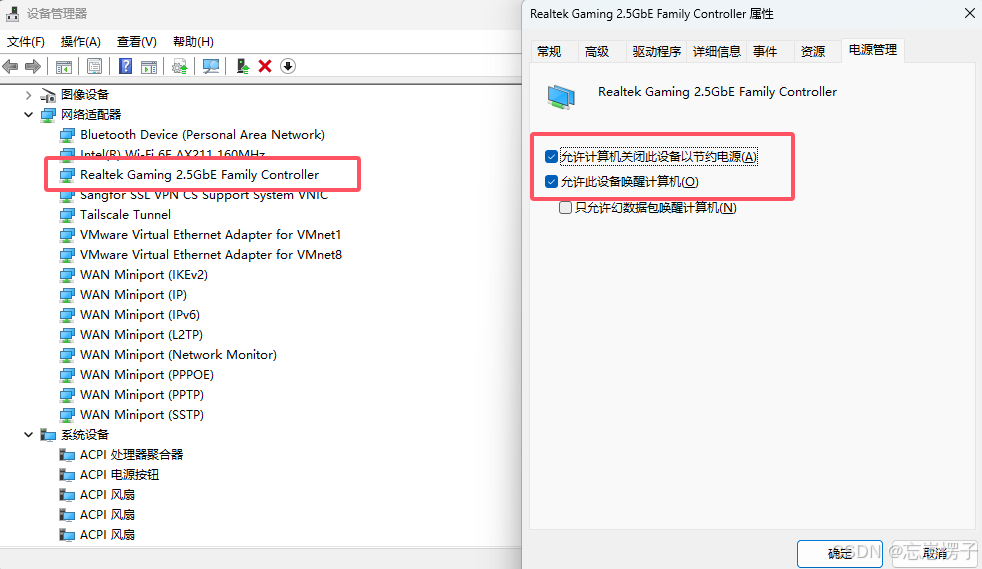Select WAN Miniport (IPv6) row
The image size is (982, 569).
point(140,315)
